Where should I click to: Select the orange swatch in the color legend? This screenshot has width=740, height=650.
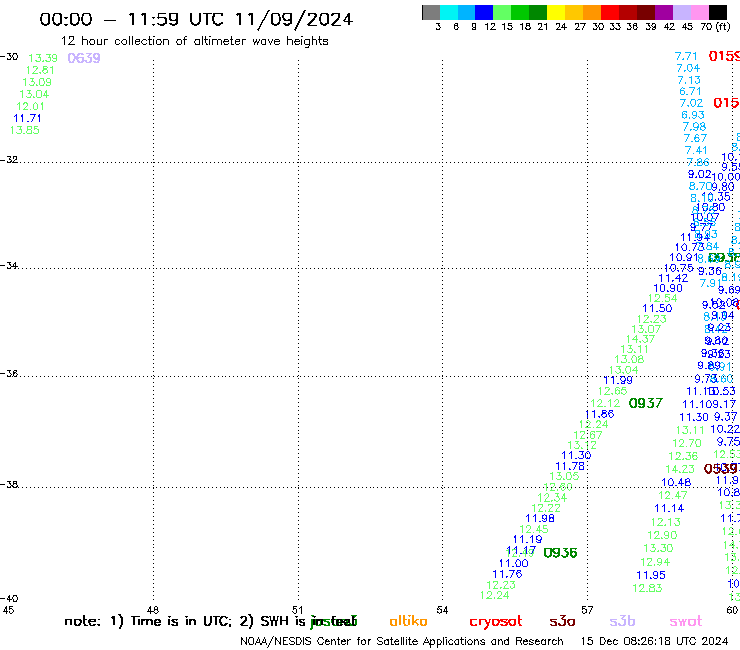(x=591, y=12)
